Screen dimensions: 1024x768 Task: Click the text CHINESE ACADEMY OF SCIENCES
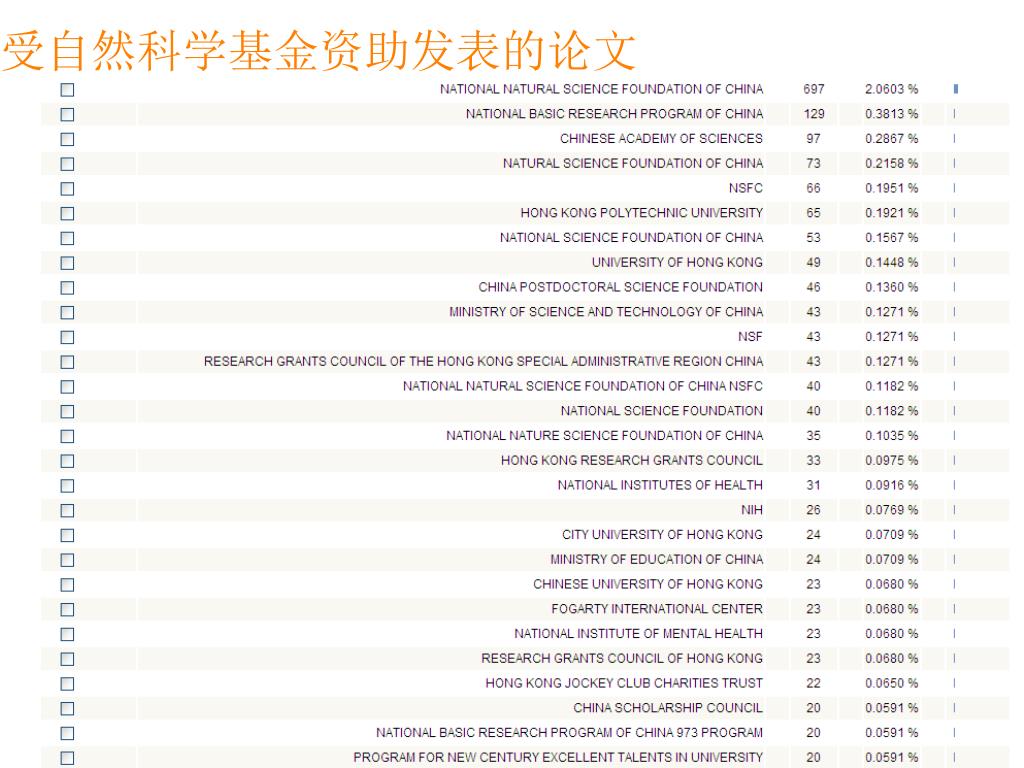pos(662,138)
